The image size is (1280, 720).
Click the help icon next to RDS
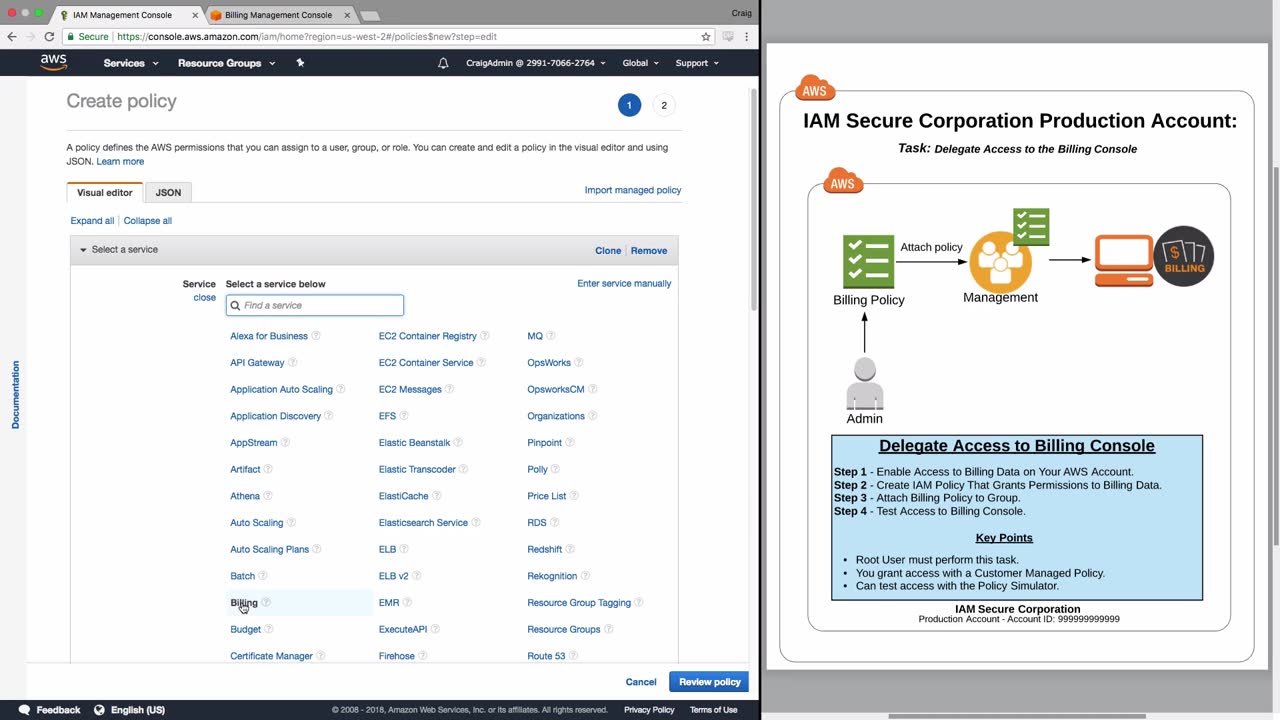point(555,523)
